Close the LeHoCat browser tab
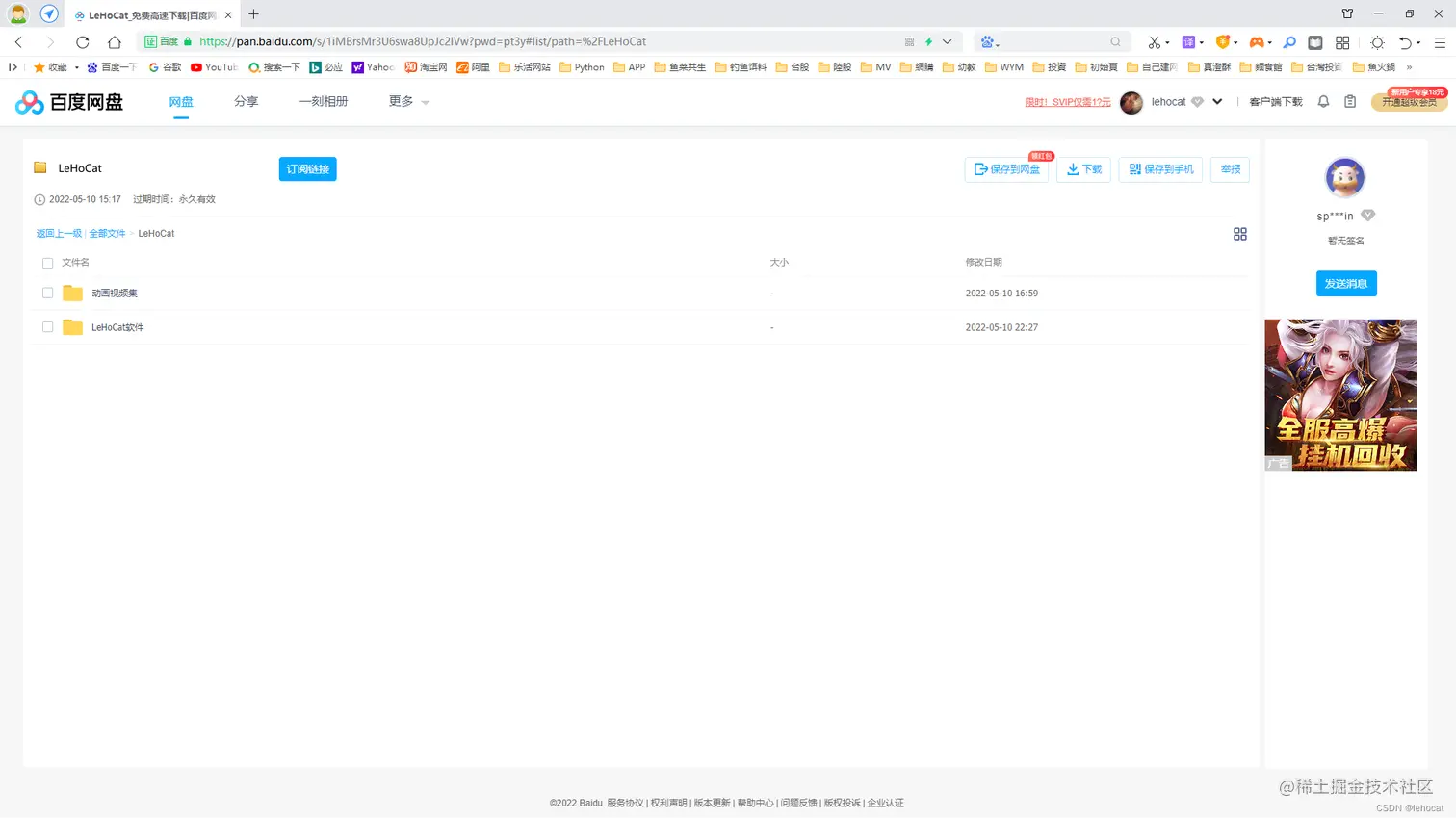The width and height of the screenshot is (1456, 819). pos(228,15)
